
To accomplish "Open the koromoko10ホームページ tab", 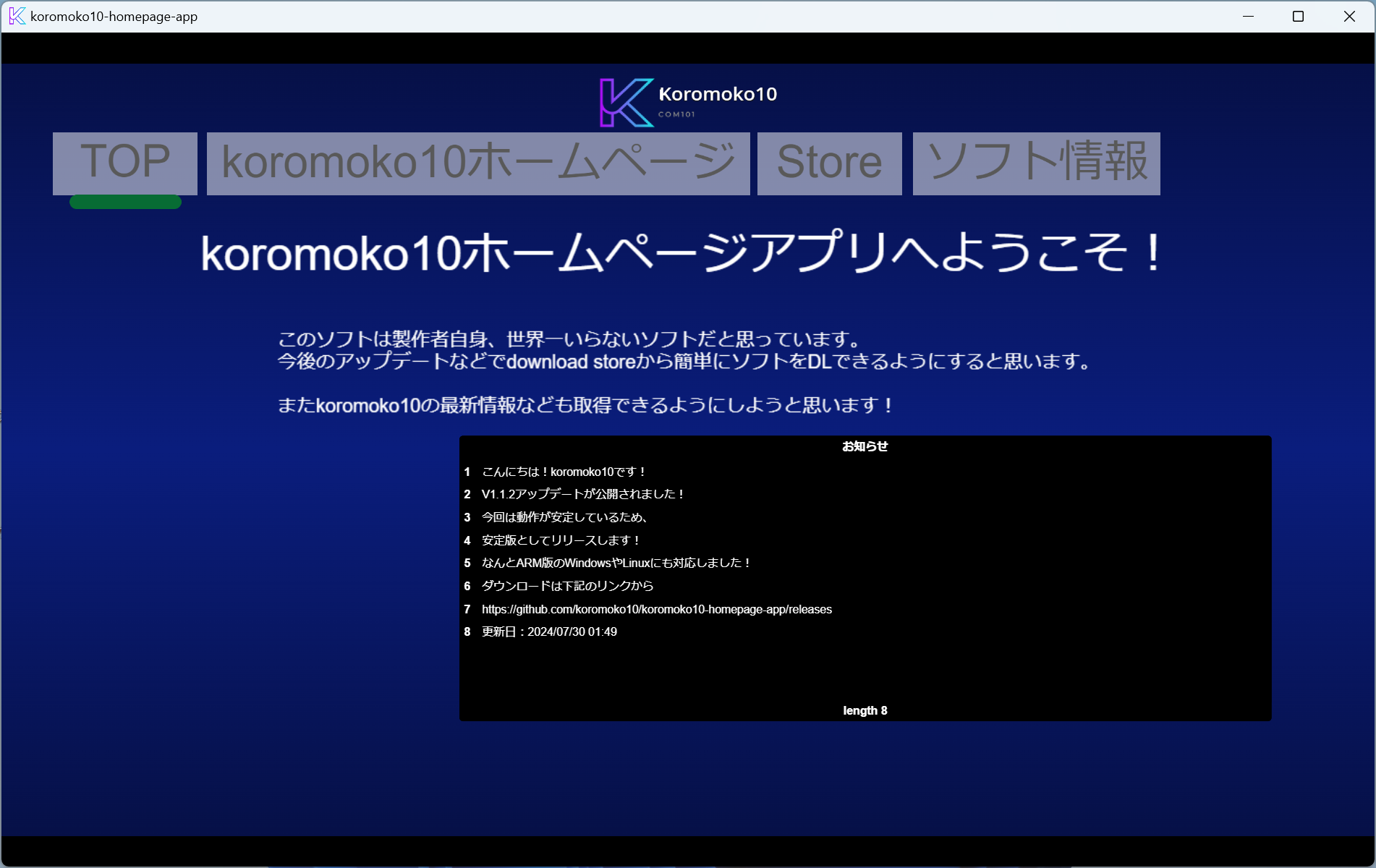I will (x=478, y=163).
